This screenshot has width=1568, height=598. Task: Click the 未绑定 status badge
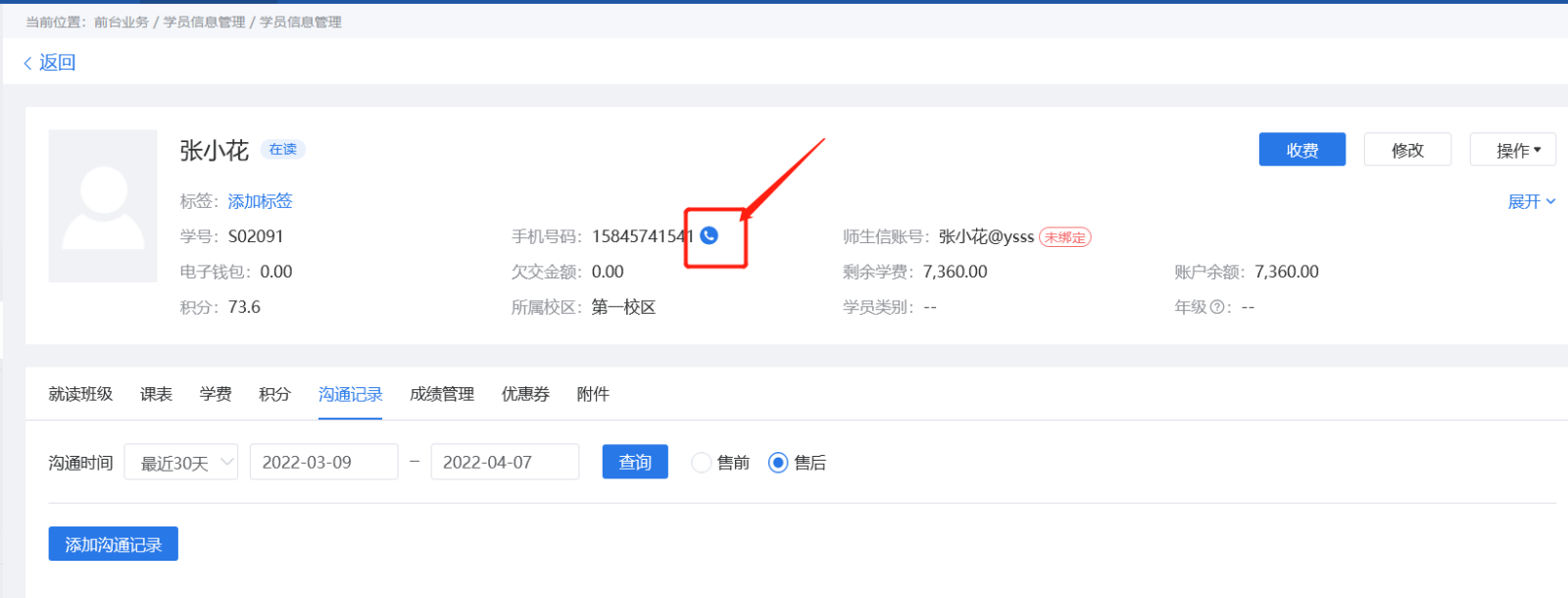(x=1065, y=237)
